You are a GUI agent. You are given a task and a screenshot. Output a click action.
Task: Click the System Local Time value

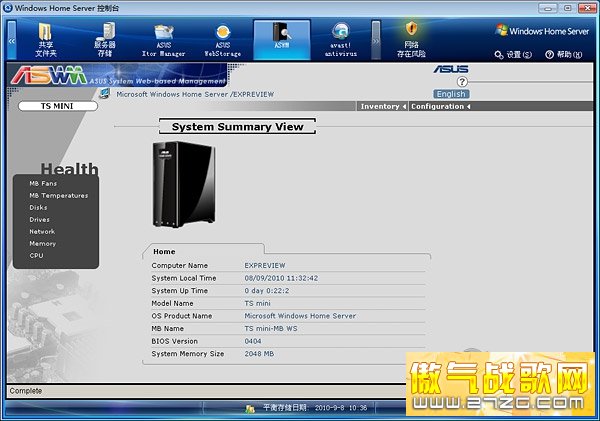tap(281, 278)
